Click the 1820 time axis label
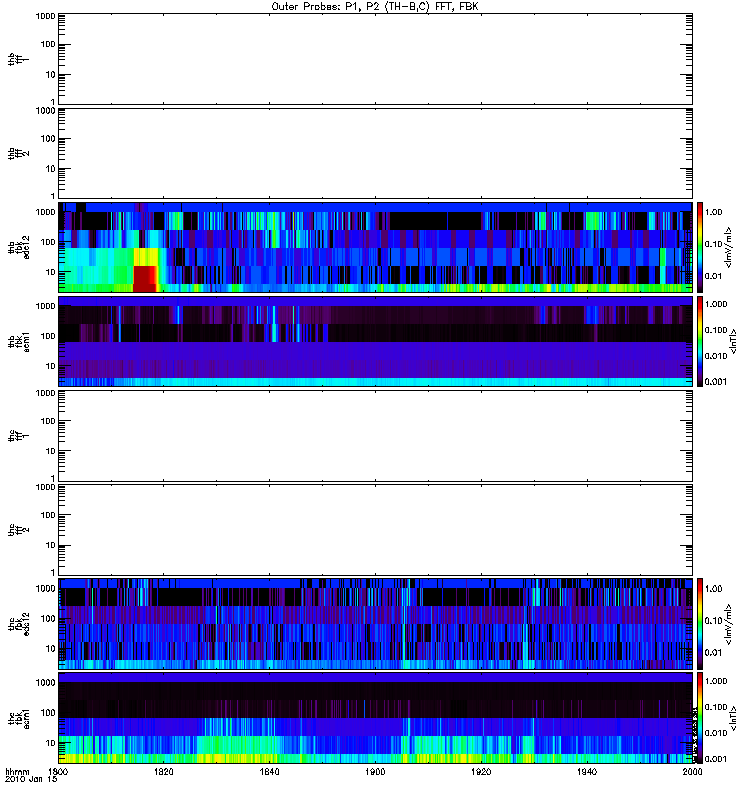750x800 pixels. pyautogui.click(x=164, y=772)
